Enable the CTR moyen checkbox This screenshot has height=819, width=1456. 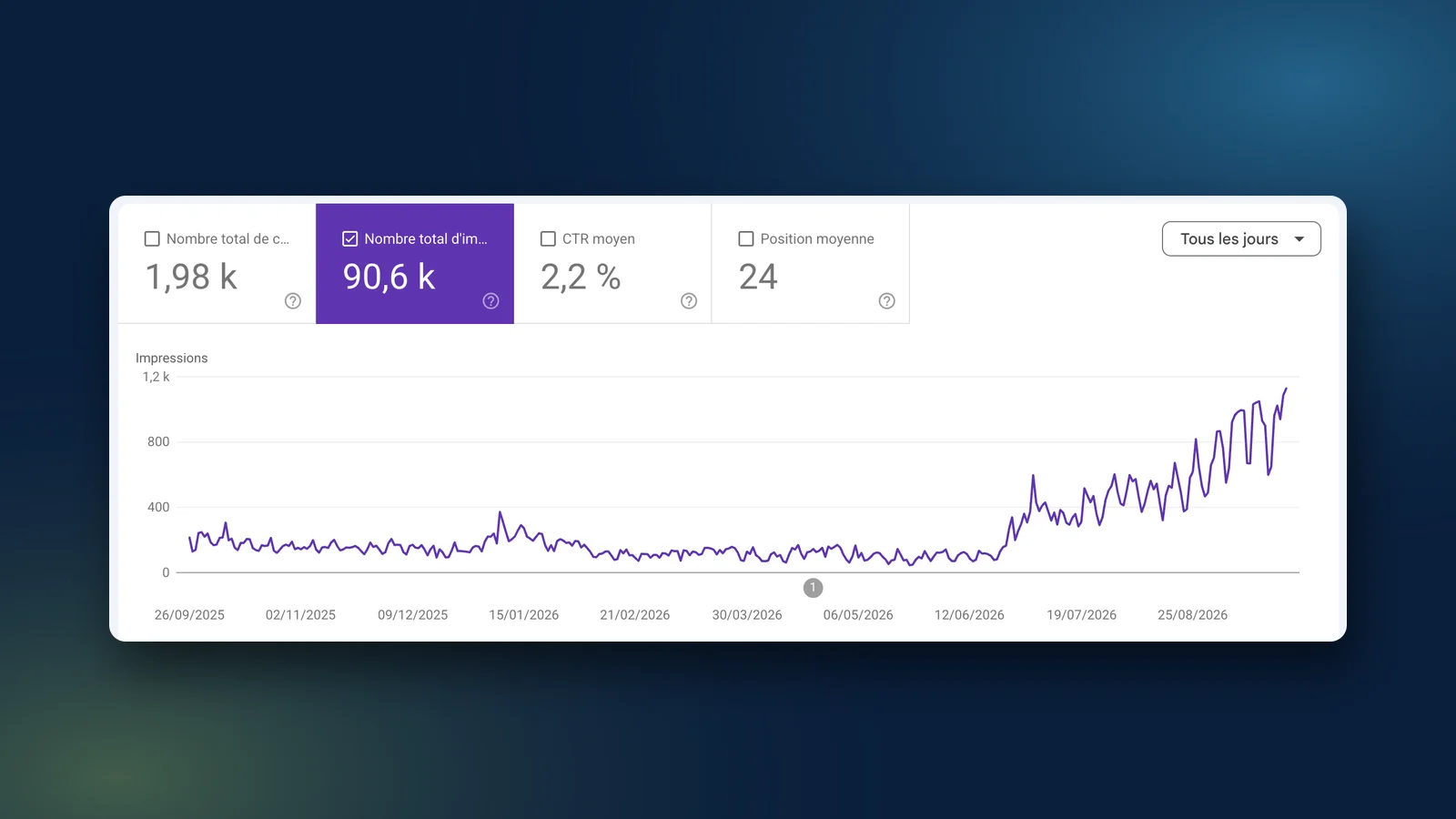point(548,238)
